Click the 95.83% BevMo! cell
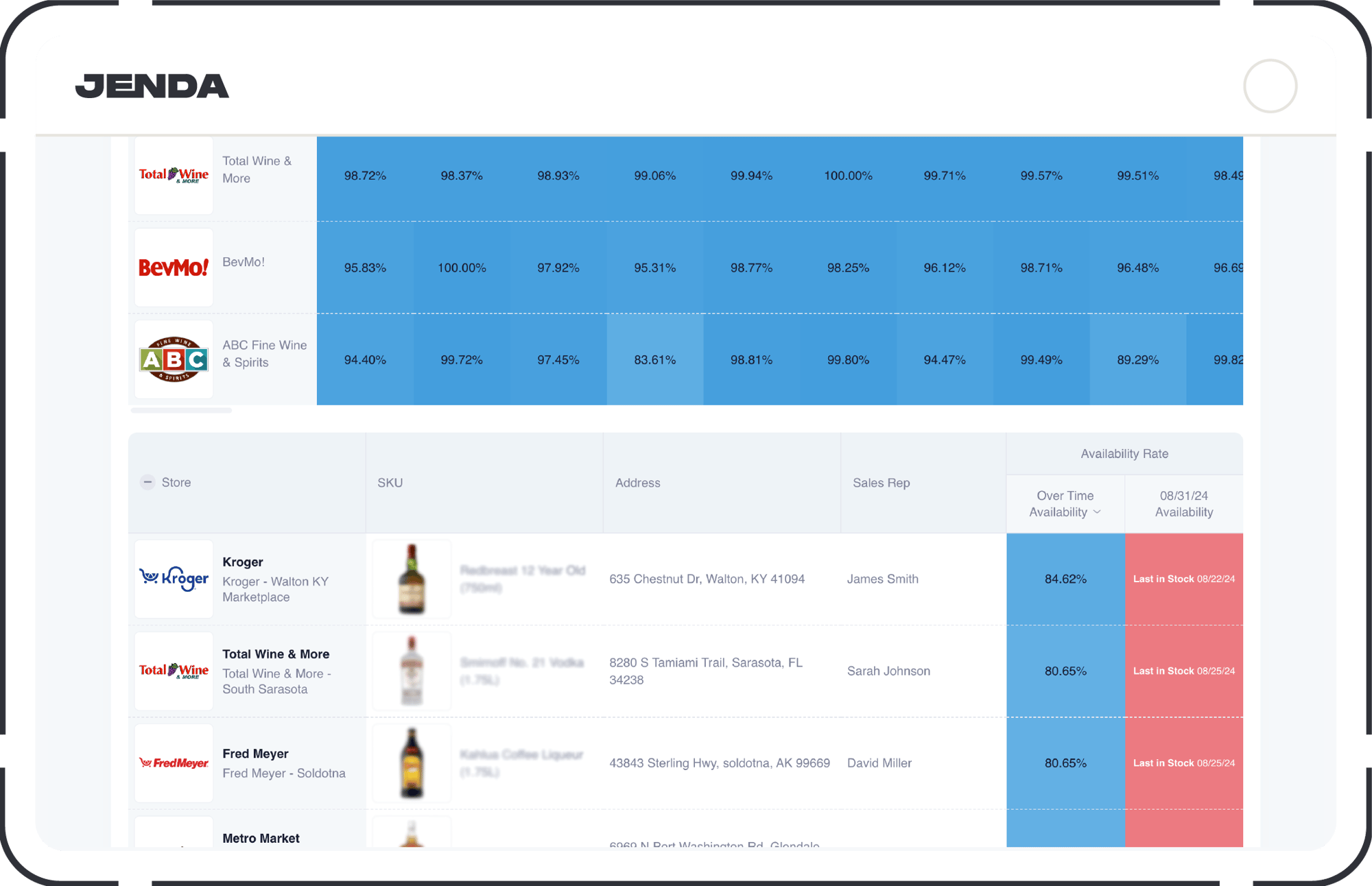The image size is (1372, 886). 365,267
